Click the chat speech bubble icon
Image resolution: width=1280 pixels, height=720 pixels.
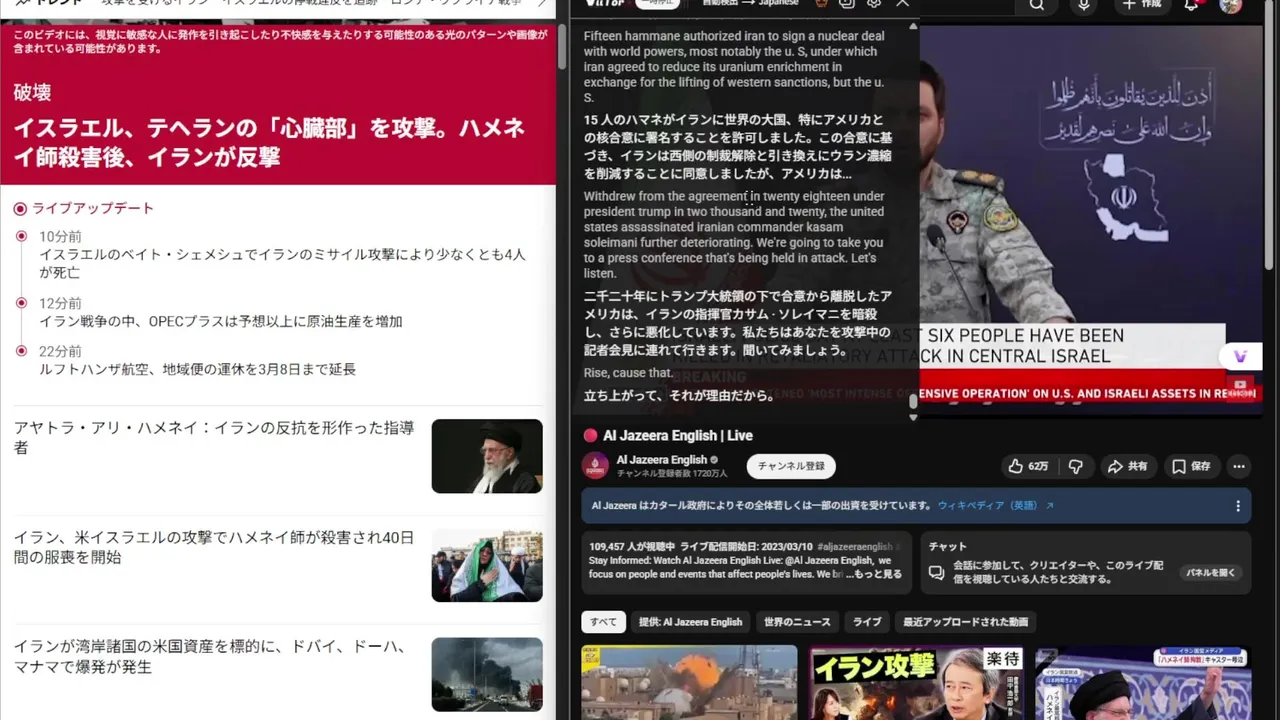936,573
